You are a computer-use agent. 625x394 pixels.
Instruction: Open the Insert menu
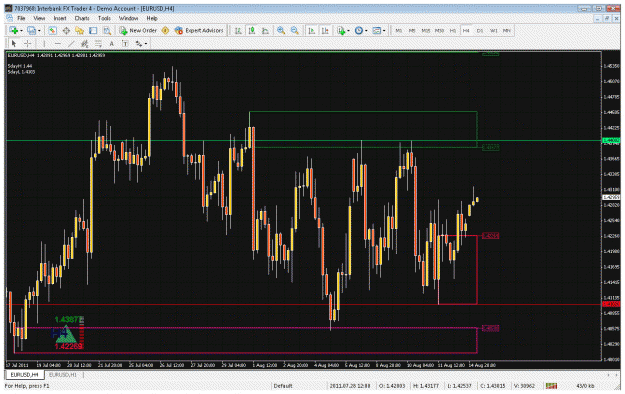60,18
